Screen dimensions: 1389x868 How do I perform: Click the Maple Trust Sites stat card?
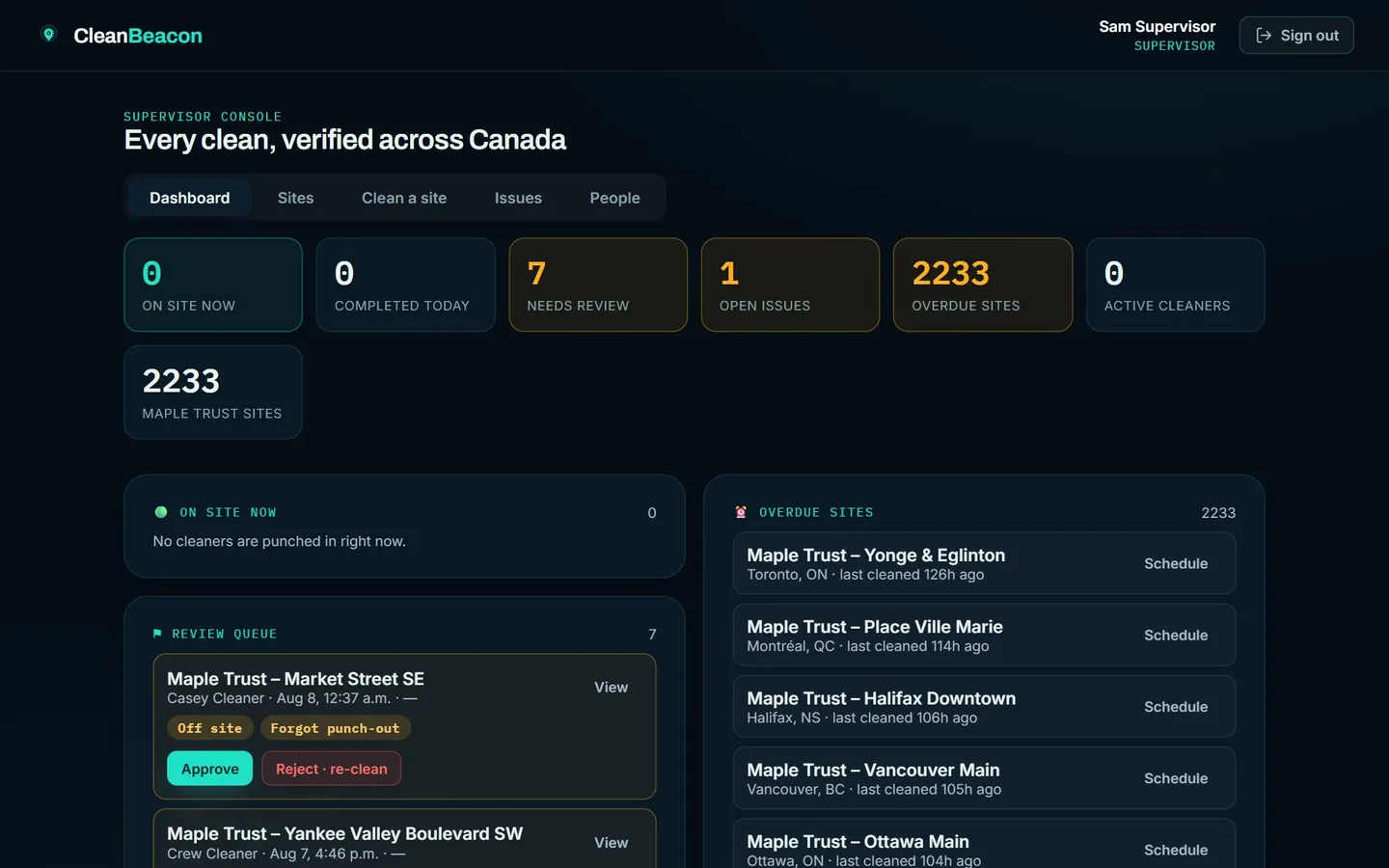pos(213,393)
